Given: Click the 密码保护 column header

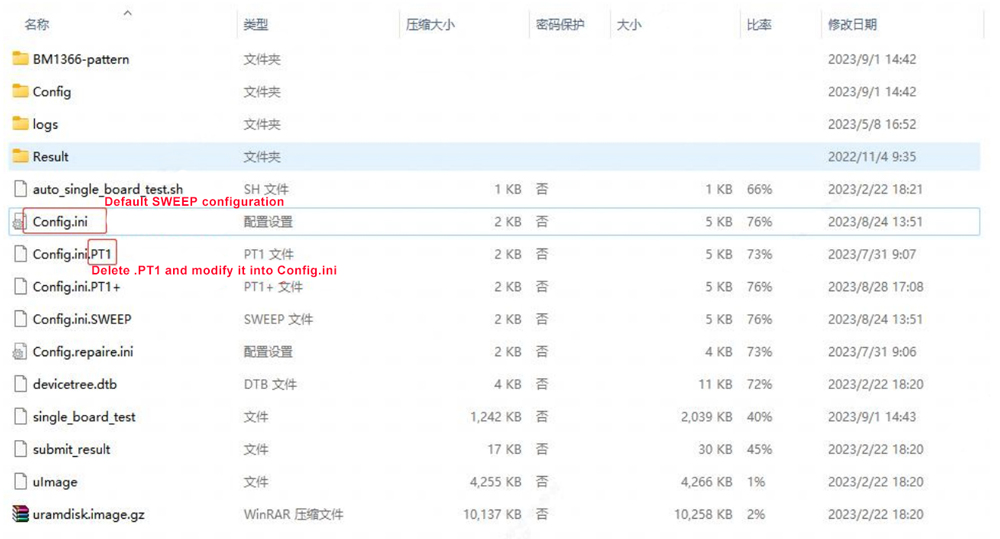Looking at the screenshot, I should point(560,24).
